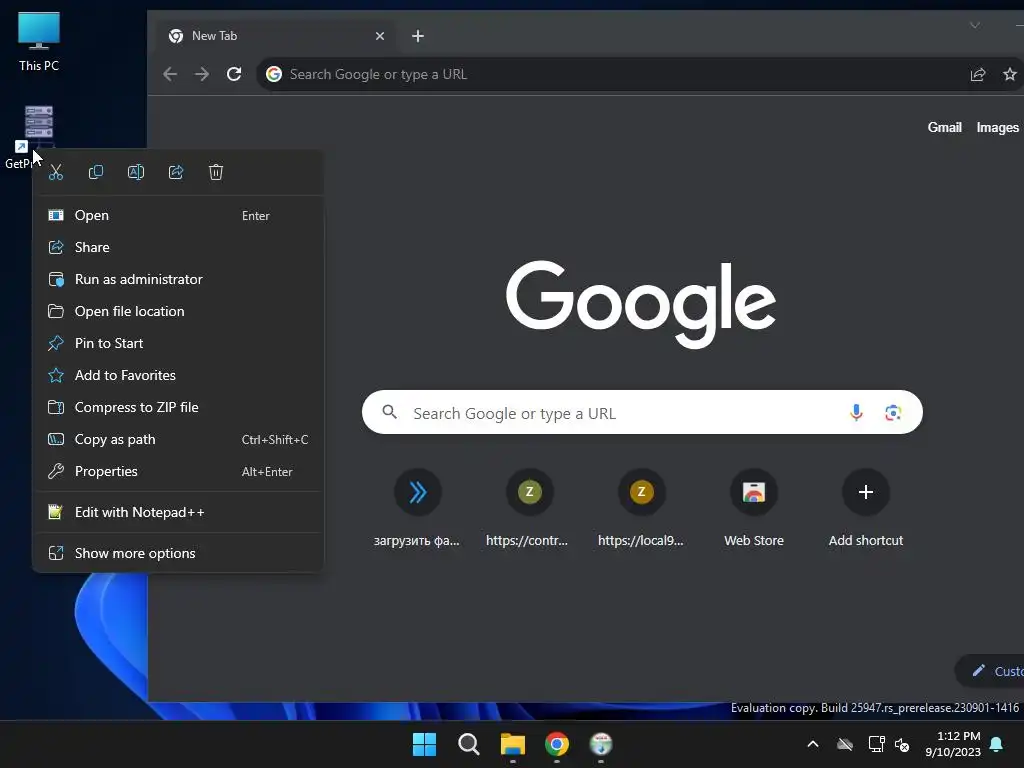The image size is (1024, 768).
Task: Open Properties from the context menu
Action: (178, 472)
